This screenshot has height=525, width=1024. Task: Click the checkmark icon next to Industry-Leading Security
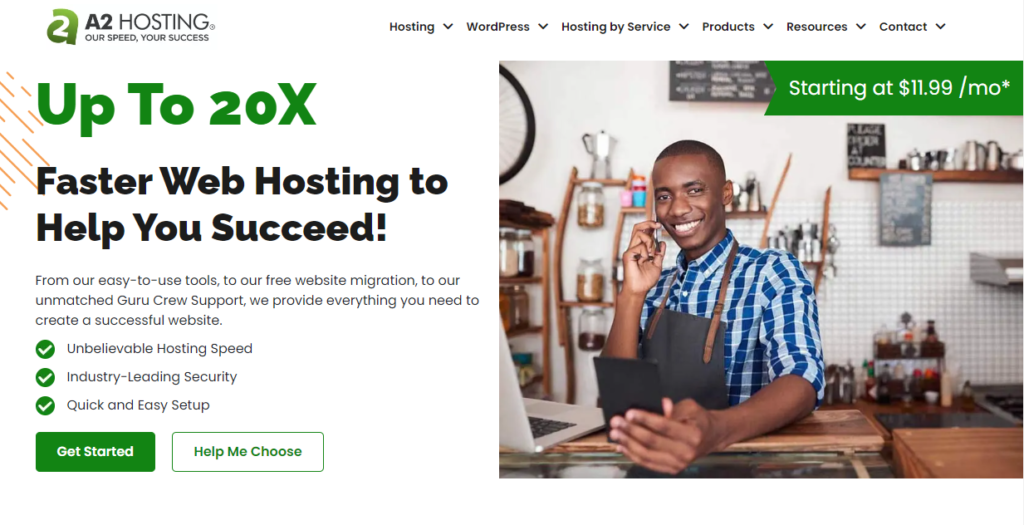[x=45, y=377]
